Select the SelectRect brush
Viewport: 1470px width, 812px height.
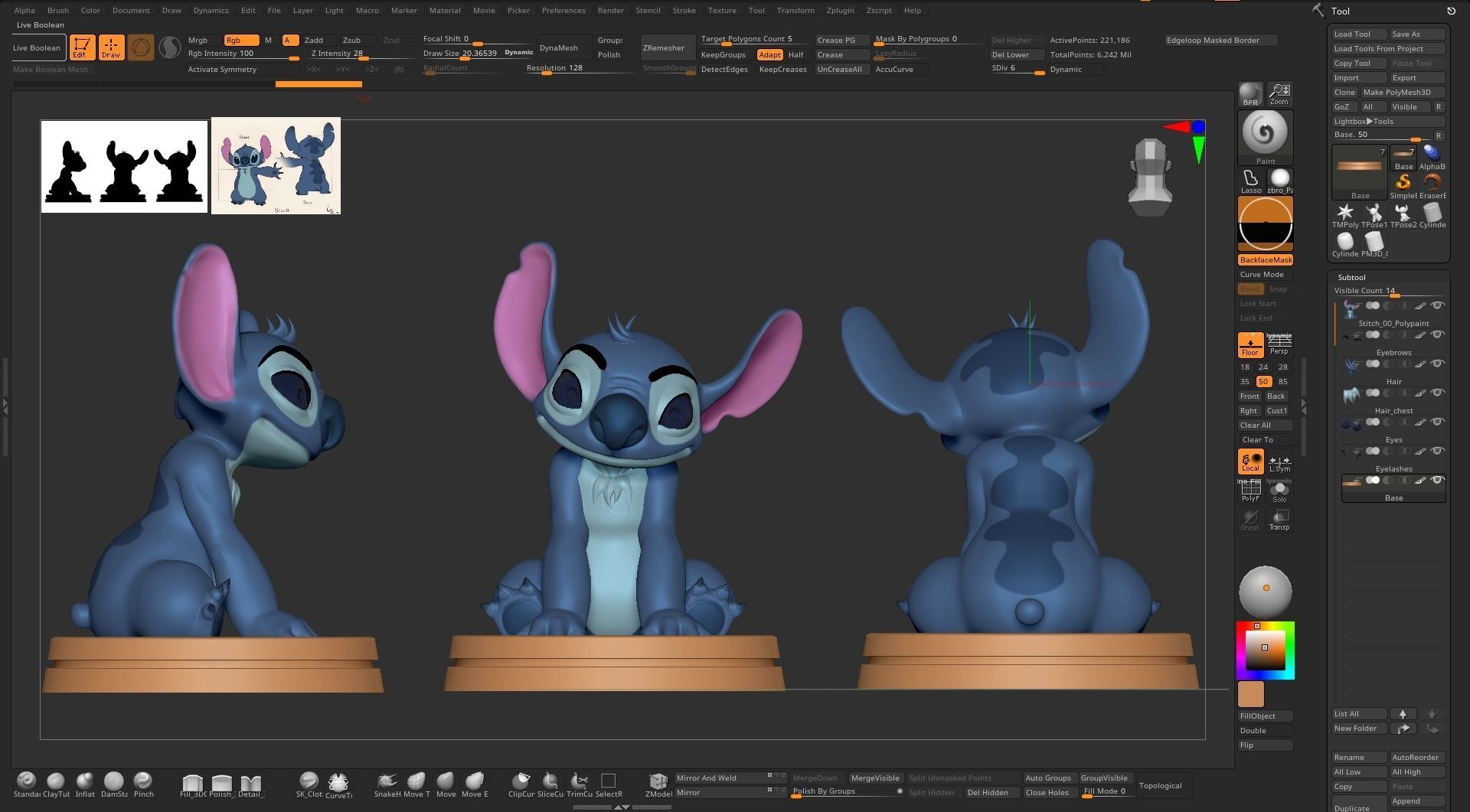[609, 784]
